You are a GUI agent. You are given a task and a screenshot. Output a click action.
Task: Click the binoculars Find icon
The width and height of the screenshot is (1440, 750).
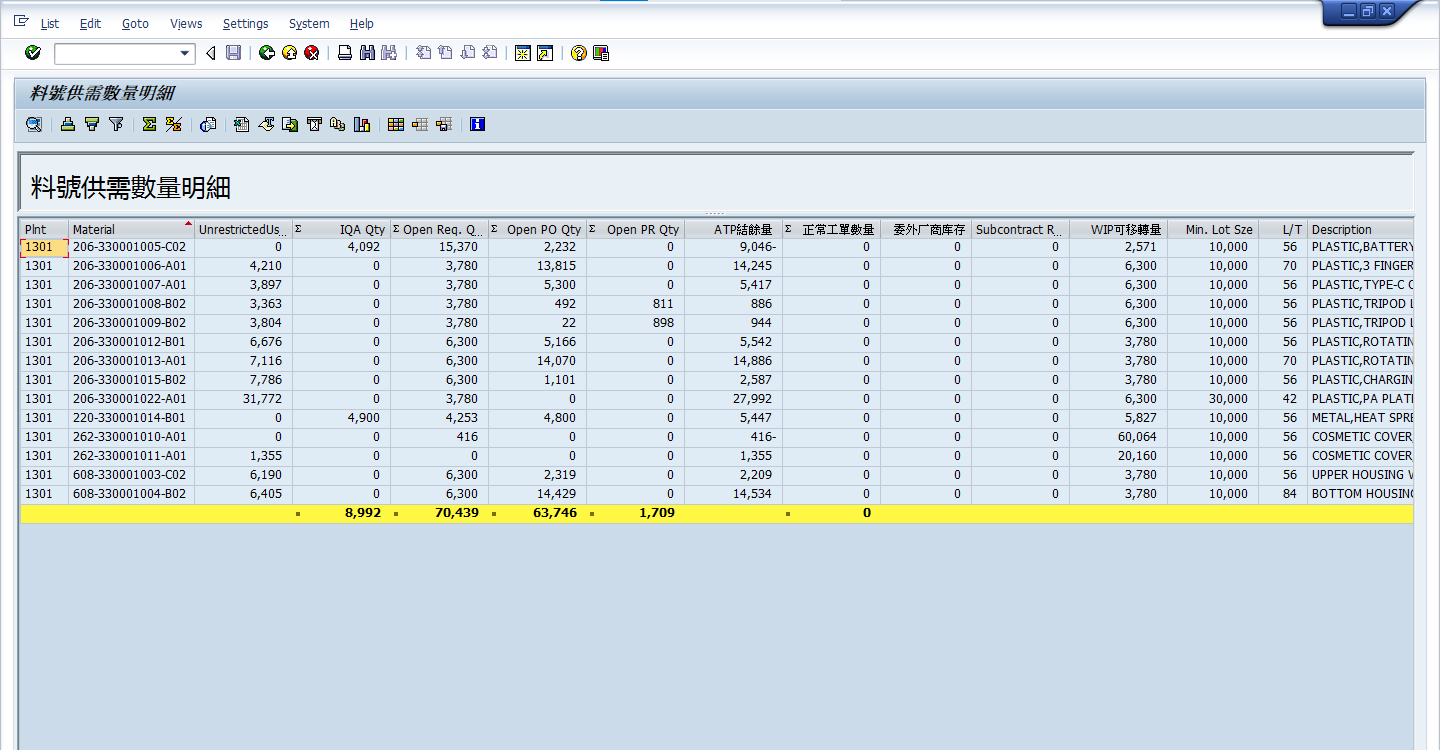pyautogui.click(x=367, y=53)
